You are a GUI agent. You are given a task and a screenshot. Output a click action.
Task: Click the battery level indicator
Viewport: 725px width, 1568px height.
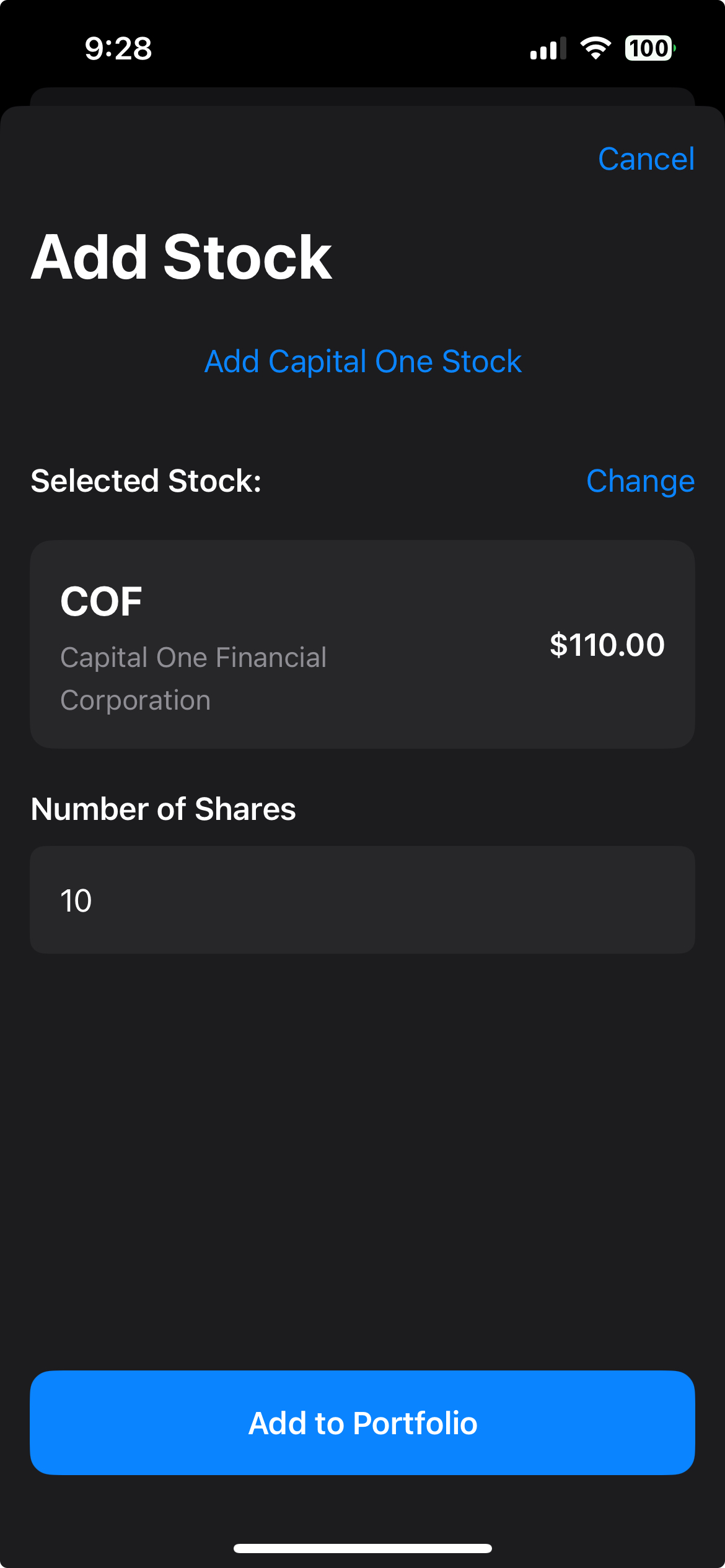click(649, 48)
